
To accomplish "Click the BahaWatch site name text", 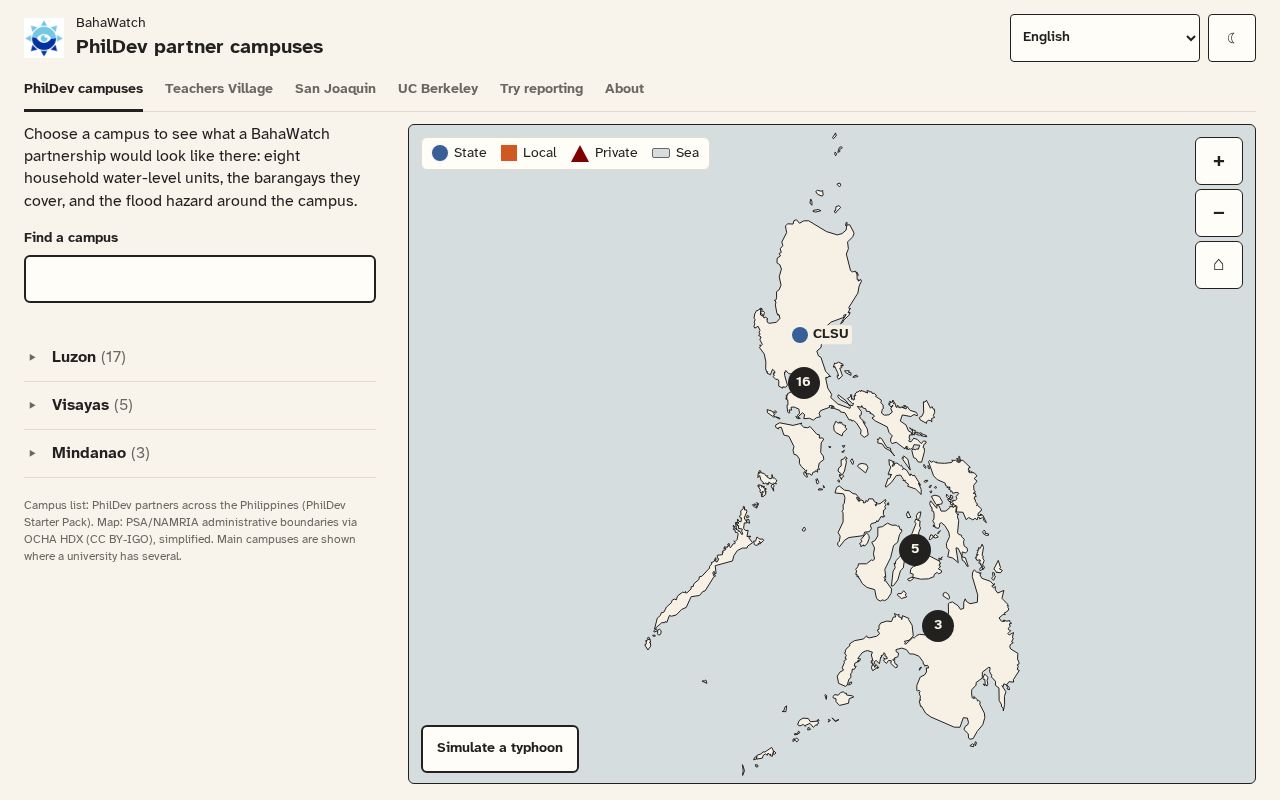I will (111, 22).
